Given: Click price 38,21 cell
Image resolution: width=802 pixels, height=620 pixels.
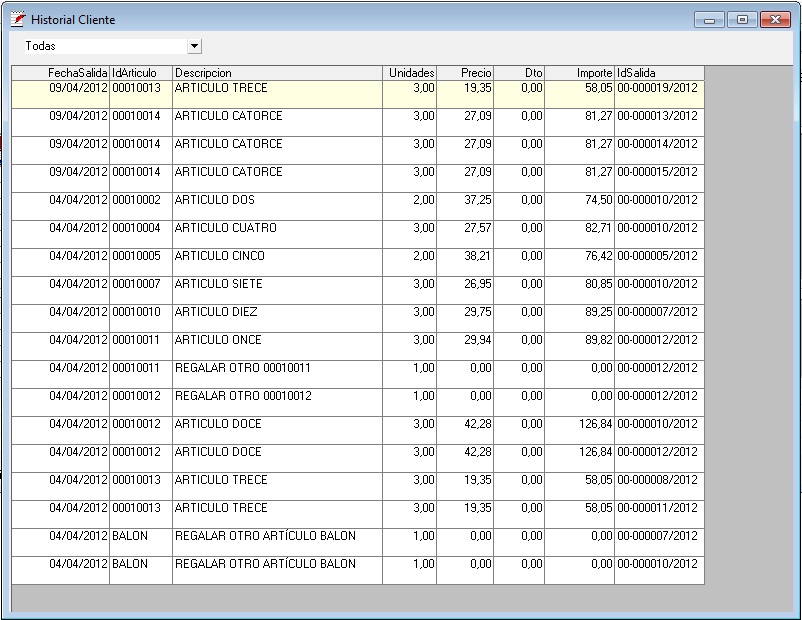Looking at the screenshot, I should (x=465, y=262).
